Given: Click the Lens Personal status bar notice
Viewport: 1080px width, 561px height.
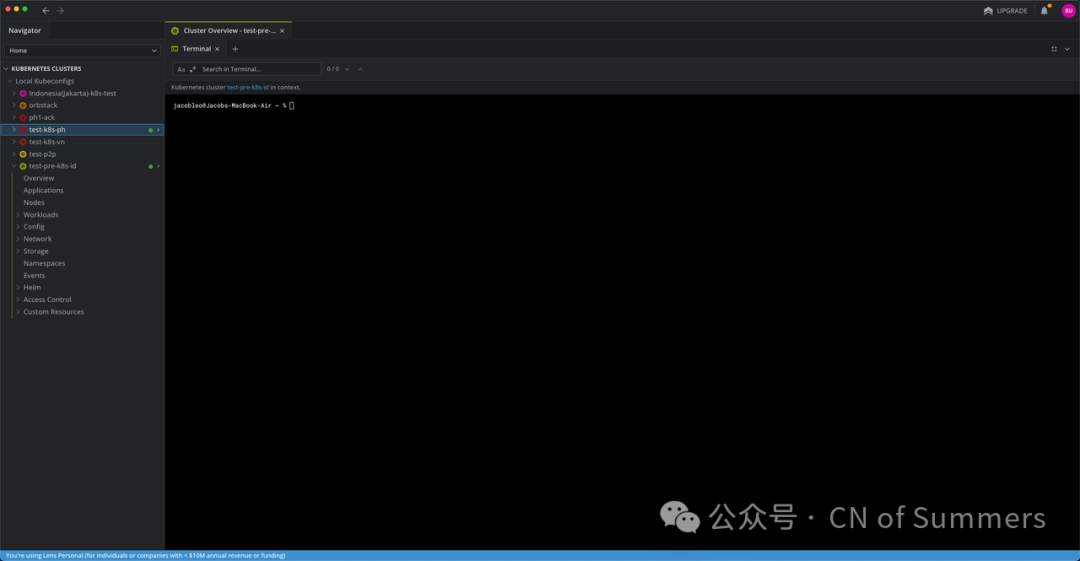Looking at the screenshot, I should click(x=145, y=555).
